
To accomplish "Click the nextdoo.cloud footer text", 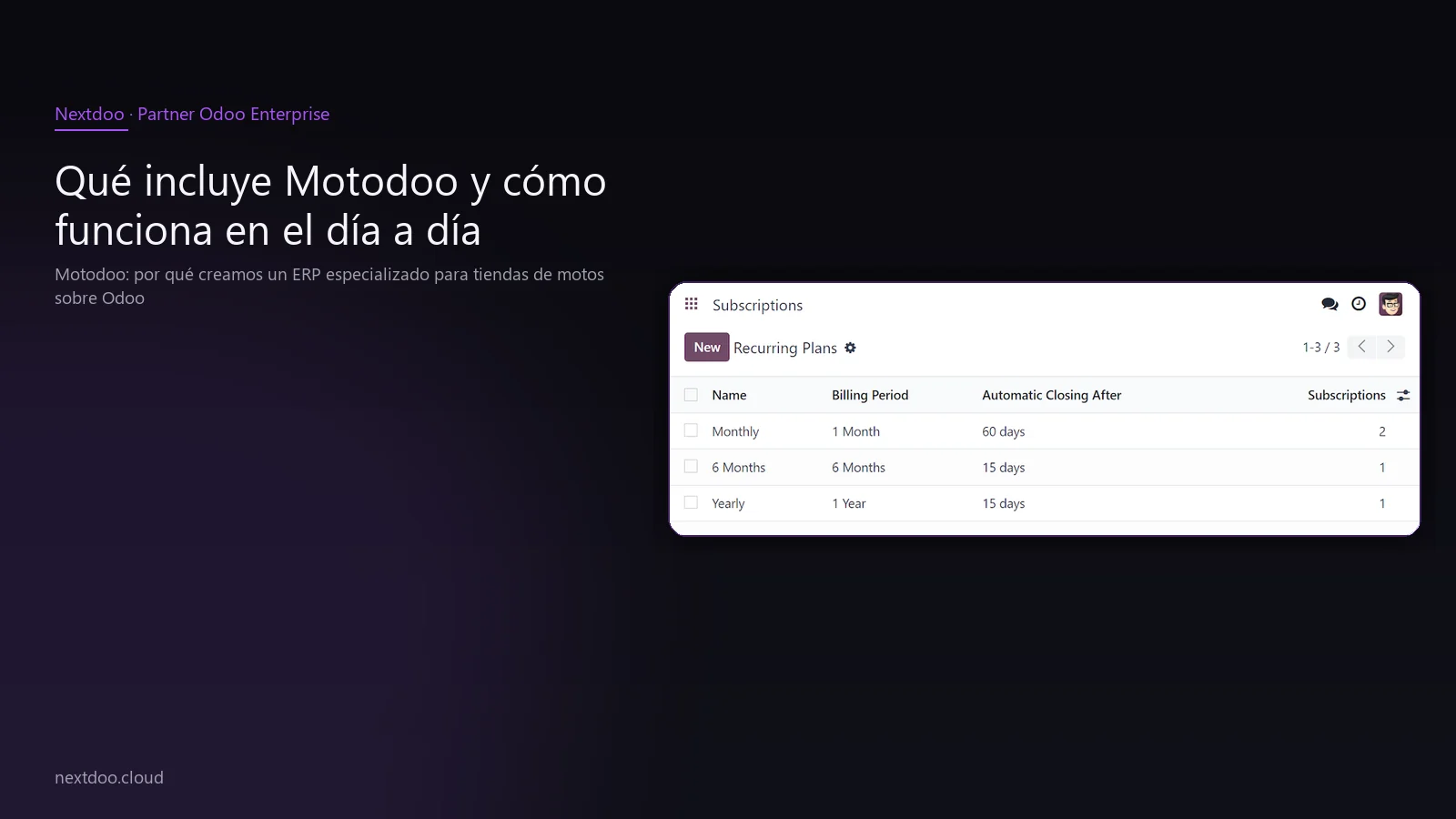I will coord(109,777).
